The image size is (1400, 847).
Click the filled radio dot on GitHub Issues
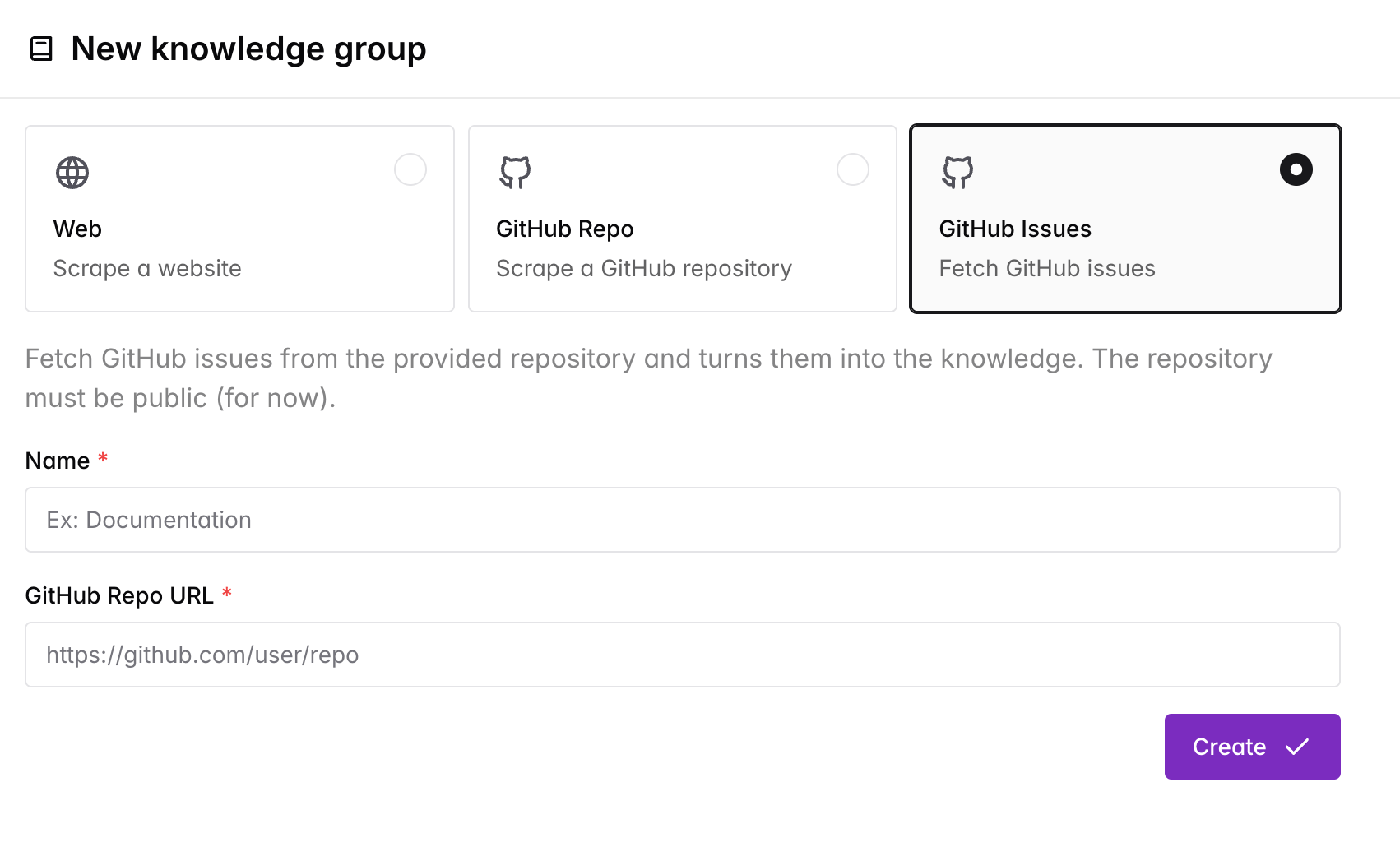click(1296, 169)
